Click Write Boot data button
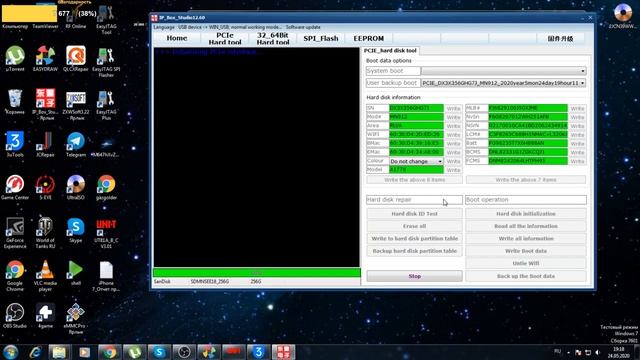Screen dimensions: 640x360 (526, 251)
